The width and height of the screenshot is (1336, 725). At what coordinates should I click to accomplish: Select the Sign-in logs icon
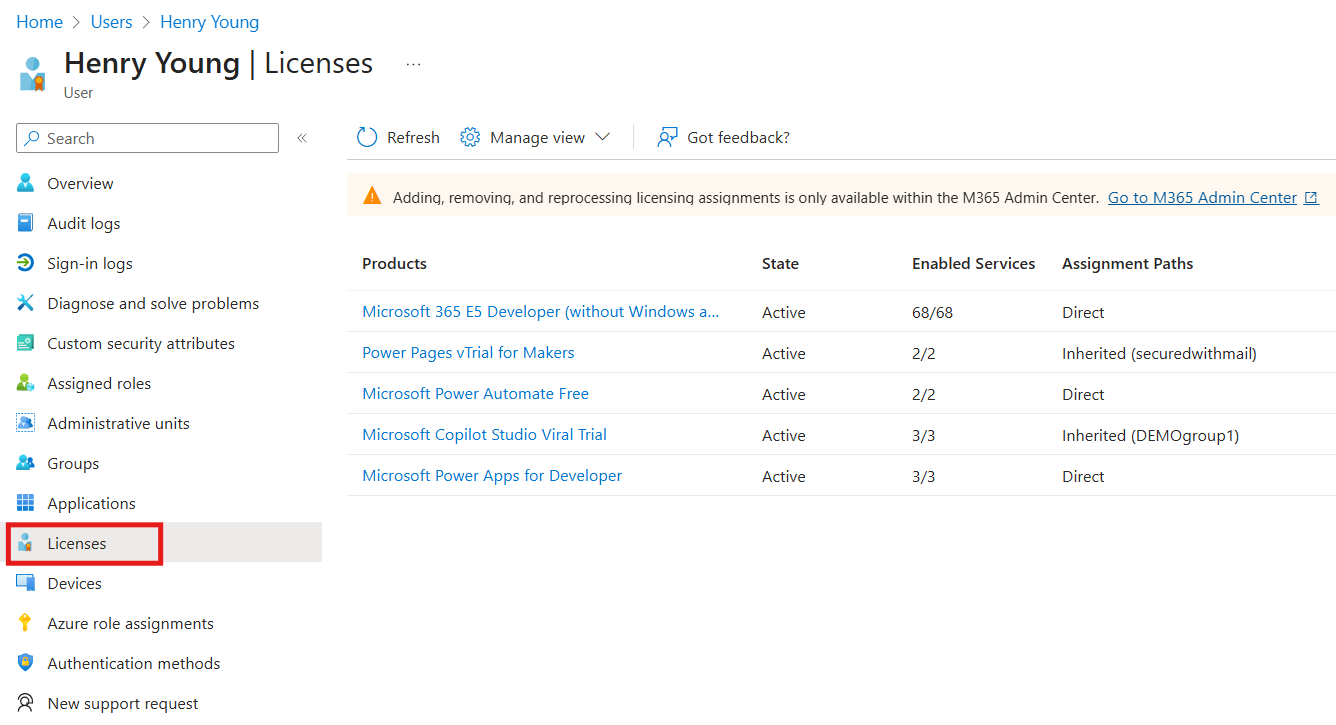coord(25,263)
